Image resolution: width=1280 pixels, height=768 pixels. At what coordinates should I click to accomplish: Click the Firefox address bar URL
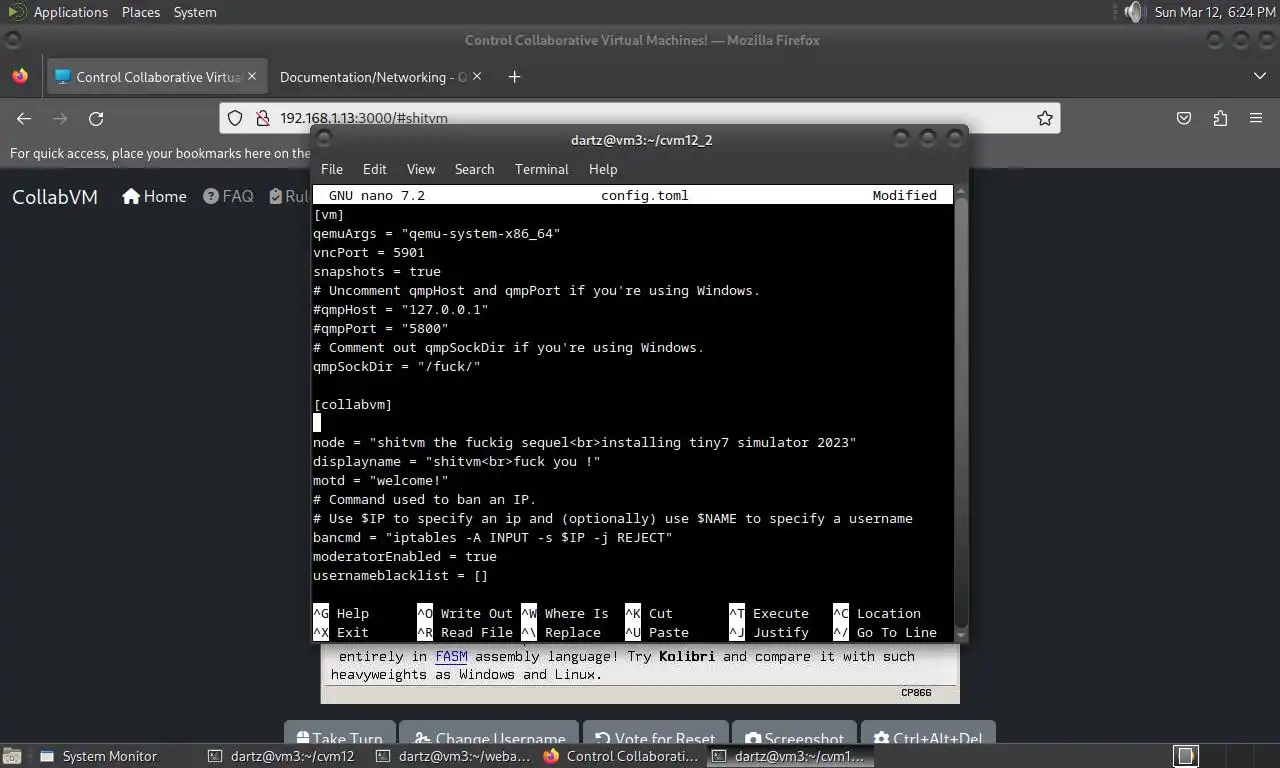pos(363,118)
